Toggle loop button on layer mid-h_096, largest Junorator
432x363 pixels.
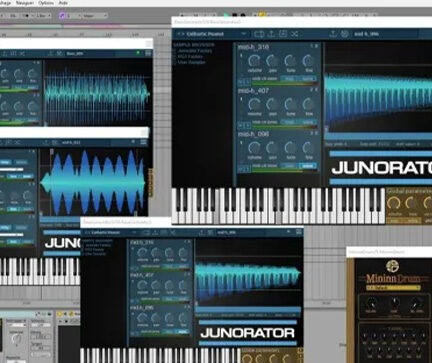(290, 166)
